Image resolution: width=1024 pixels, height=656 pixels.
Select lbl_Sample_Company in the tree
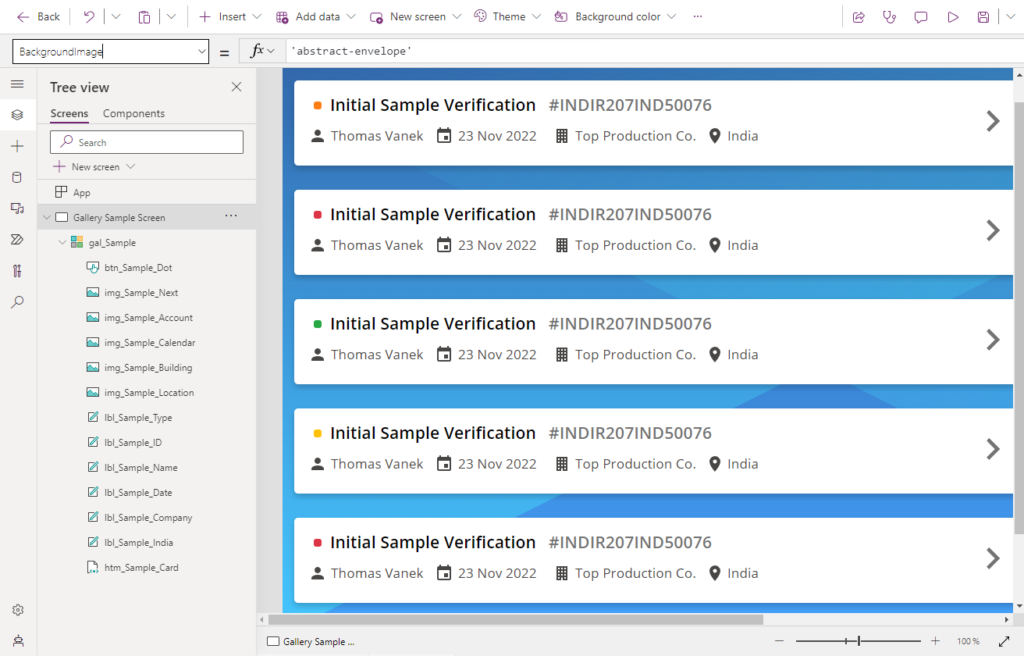[x=148, y=518]
